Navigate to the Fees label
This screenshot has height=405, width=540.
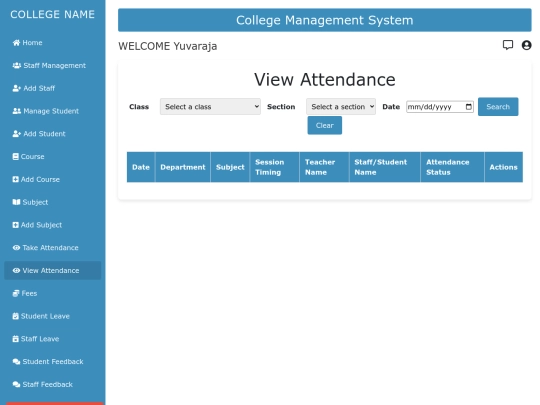tap(29, 293)
